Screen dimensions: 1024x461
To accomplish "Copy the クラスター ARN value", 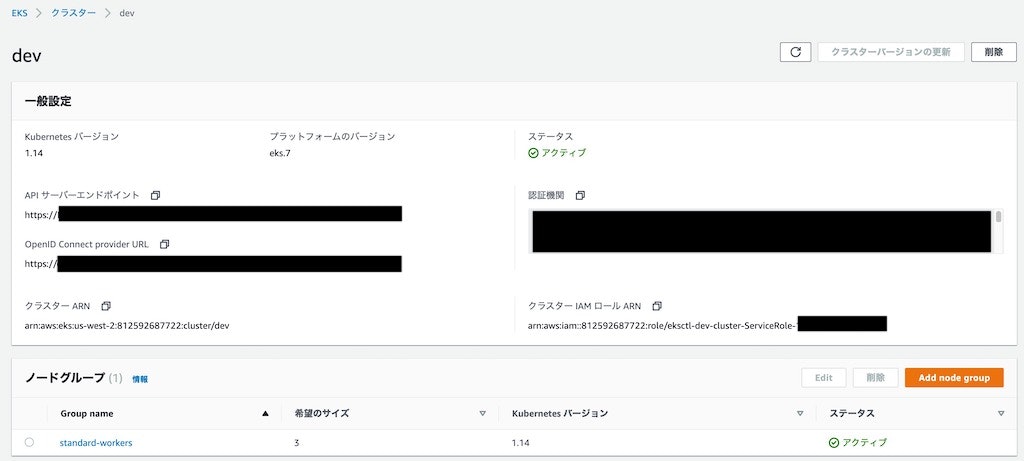I will (x=106, y=306).
